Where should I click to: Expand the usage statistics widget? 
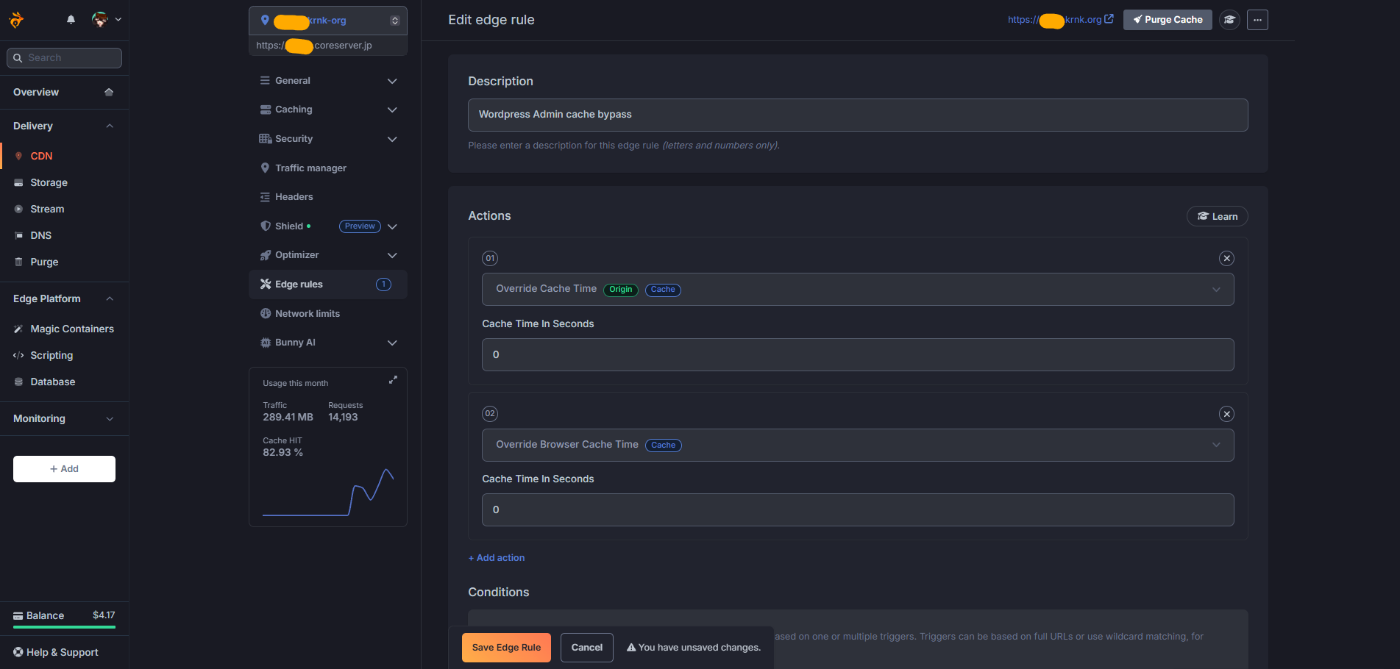393,380
